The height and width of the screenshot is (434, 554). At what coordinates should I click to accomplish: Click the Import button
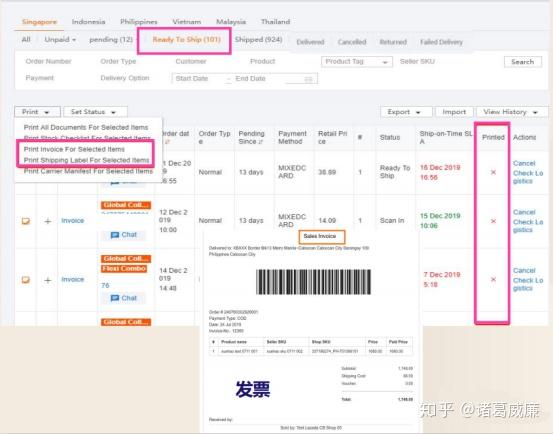pyautogui.click(x=454, y=112)
